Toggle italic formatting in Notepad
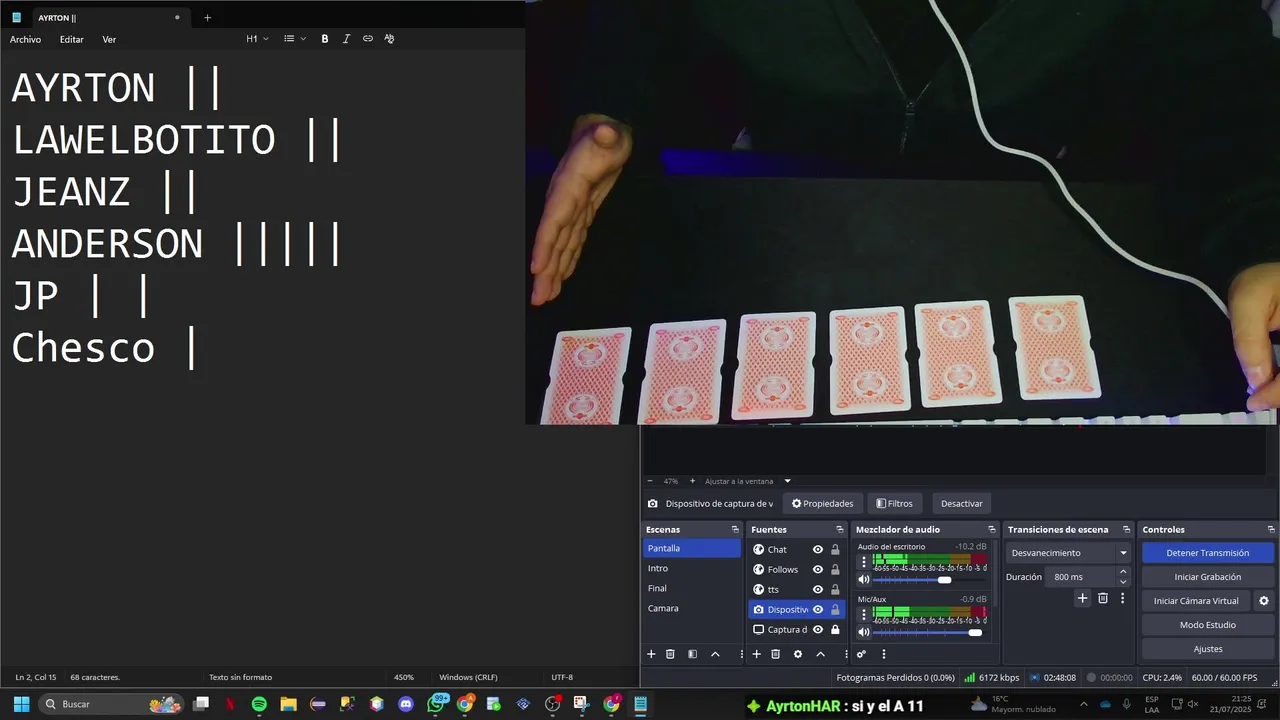Image resolution: width=1280 pixels, height=720 pixels. (x=346, y=39)
